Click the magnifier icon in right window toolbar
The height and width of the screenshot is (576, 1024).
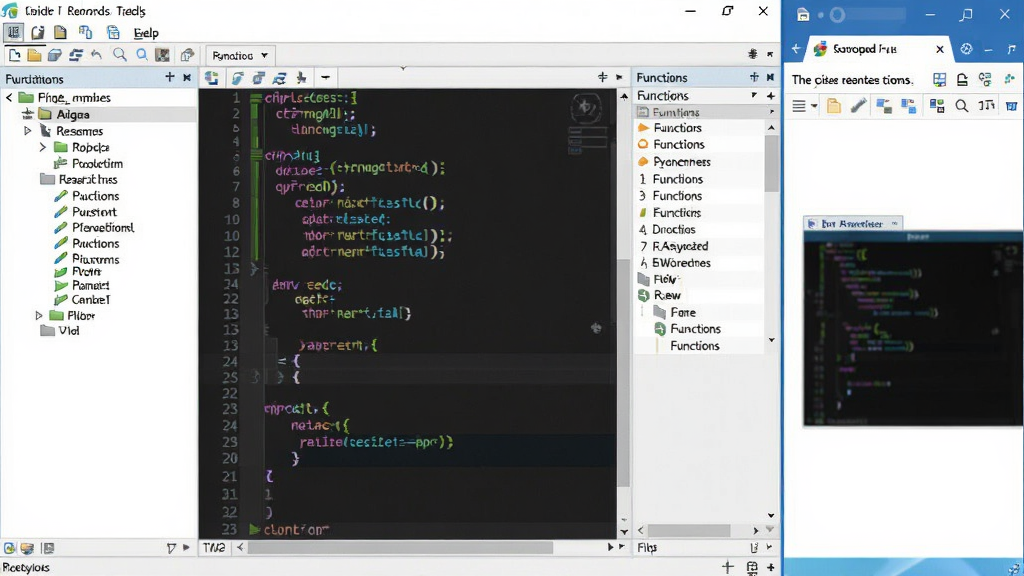point(962,106)
